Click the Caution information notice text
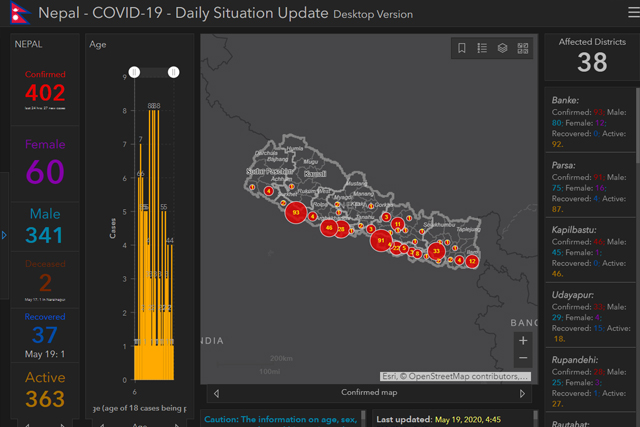The image size is (640, 427). (x=280, y=420)
